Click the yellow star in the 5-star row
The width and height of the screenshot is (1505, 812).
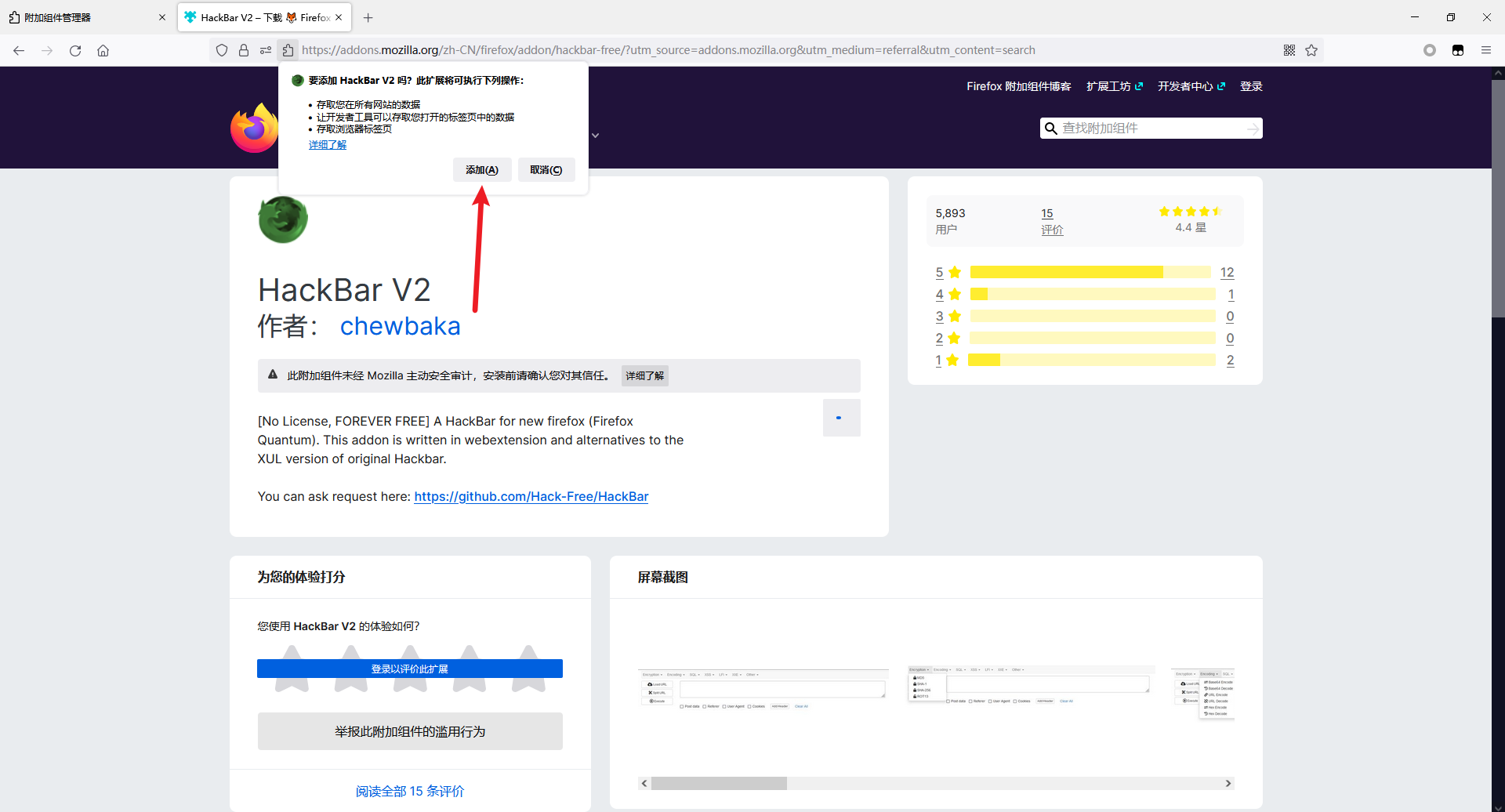955,273
